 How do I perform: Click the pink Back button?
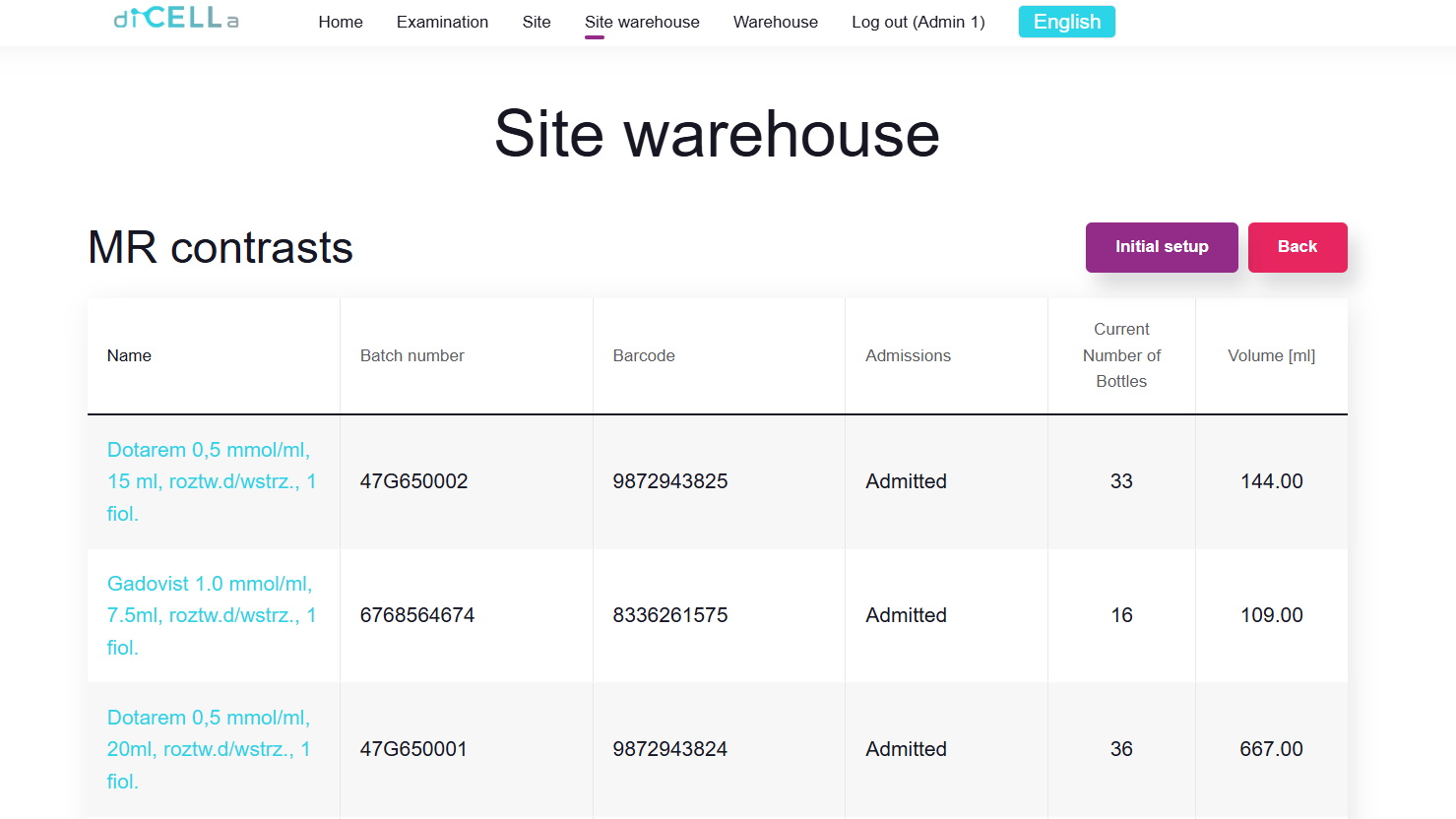[x=1298, y=247]
